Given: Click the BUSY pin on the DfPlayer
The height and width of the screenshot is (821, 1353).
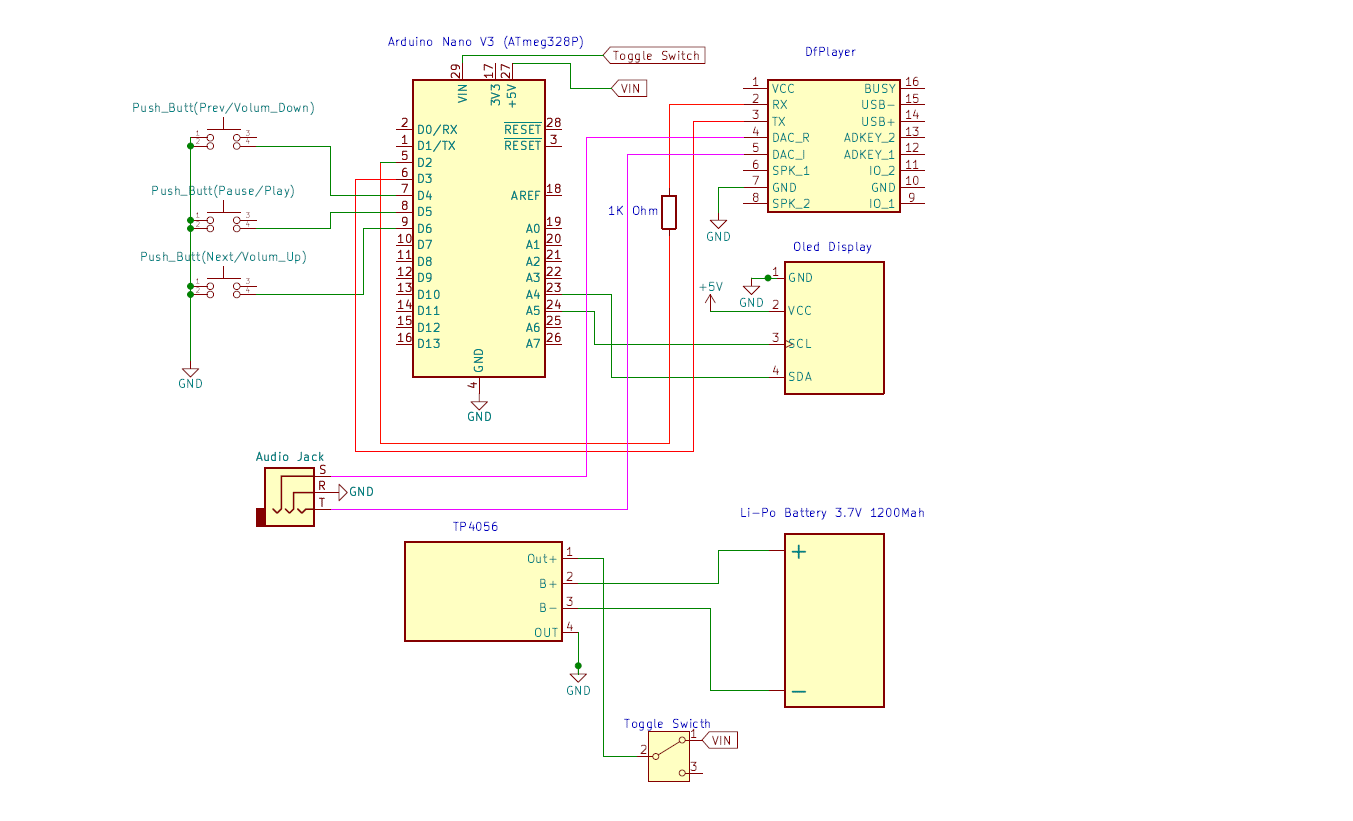Looking at the screenshot, I should click(880, 89).
